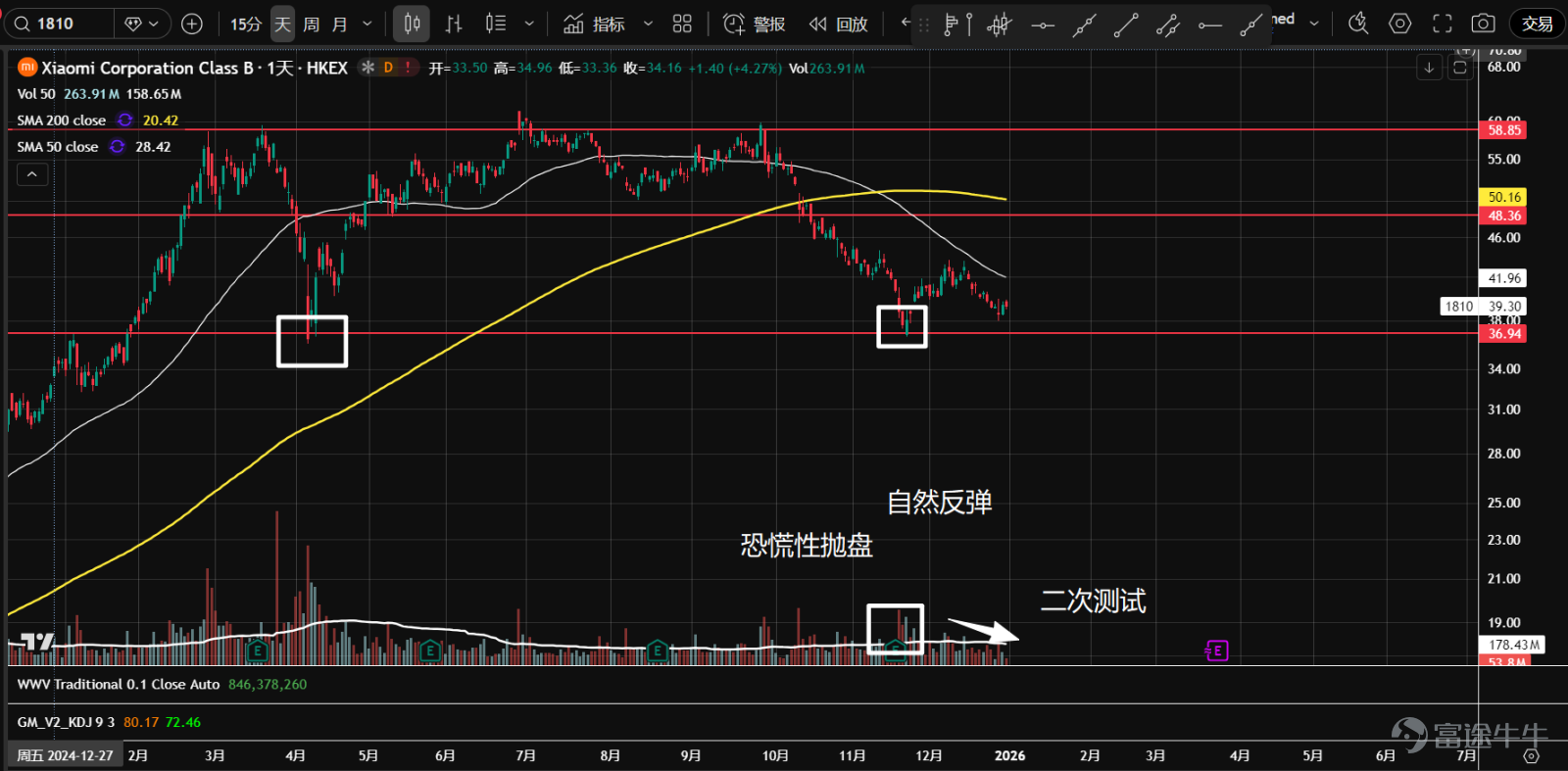Select the 天 daily interval
Screen dimensions: 1568x771
tap(282, 24)
